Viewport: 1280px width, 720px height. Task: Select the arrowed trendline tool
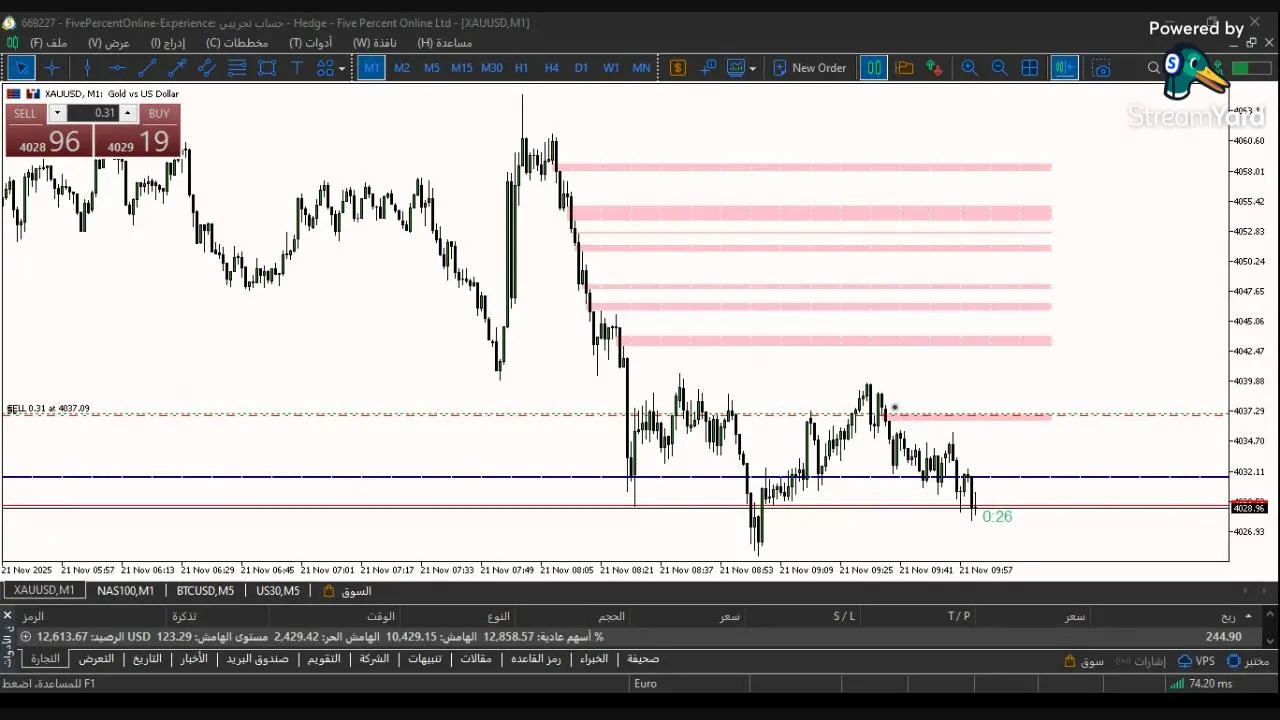click(177, 68)
